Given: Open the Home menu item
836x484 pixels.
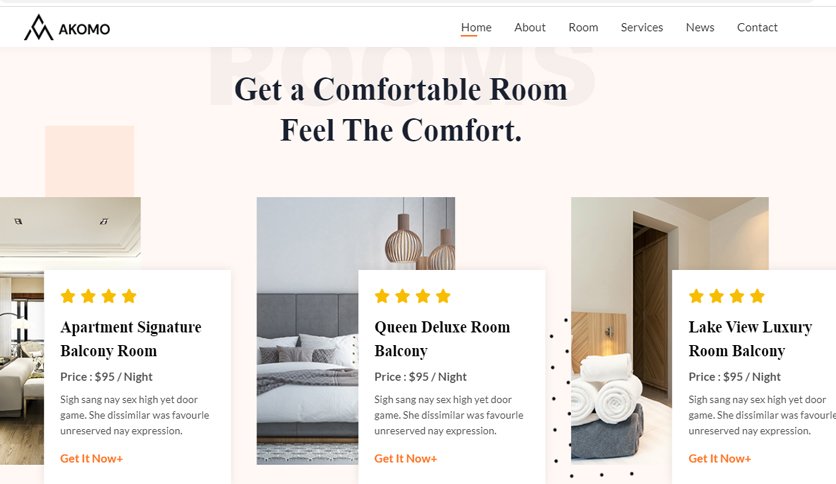Looking at the screenshot, I should [476, 27].
